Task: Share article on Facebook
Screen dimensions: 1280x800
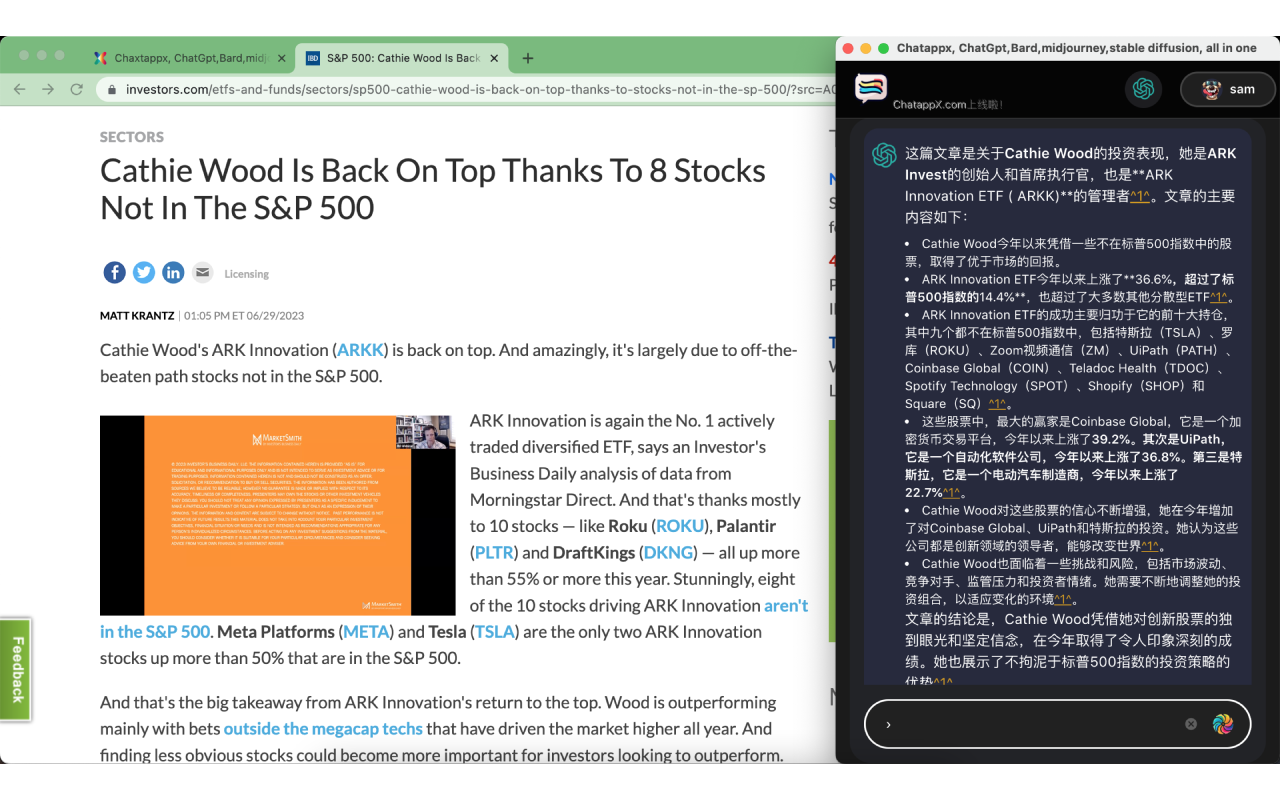Action: point(114,272)
